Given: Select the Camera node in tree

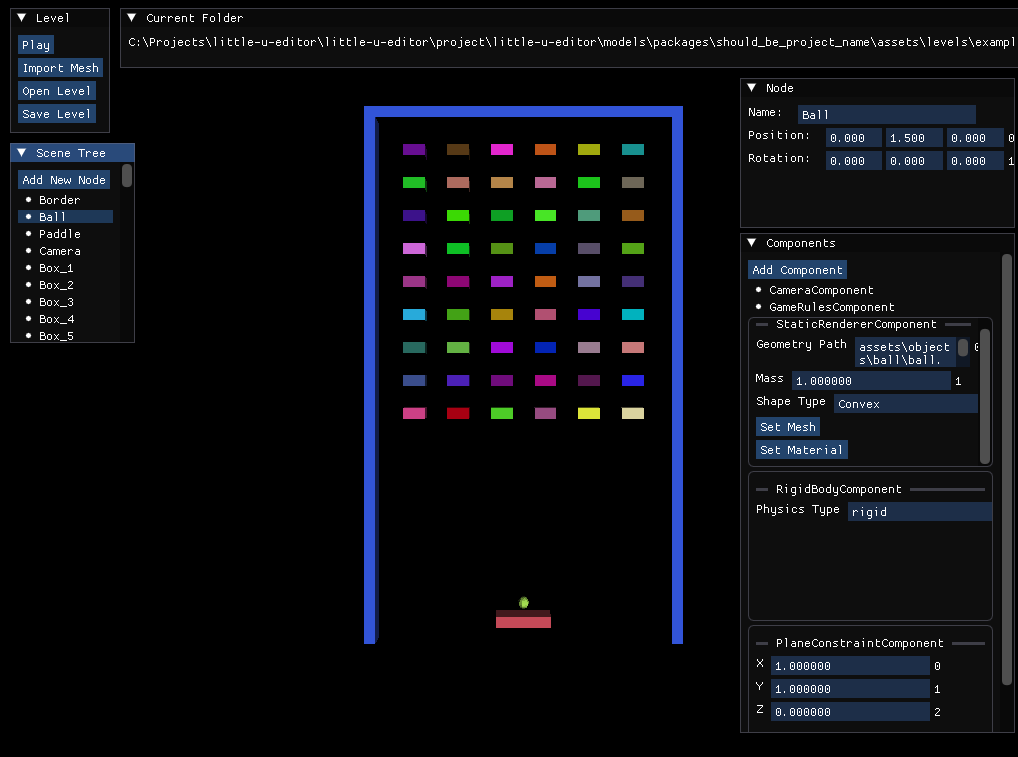Looking at the screenshot, I should click(60, 251).
